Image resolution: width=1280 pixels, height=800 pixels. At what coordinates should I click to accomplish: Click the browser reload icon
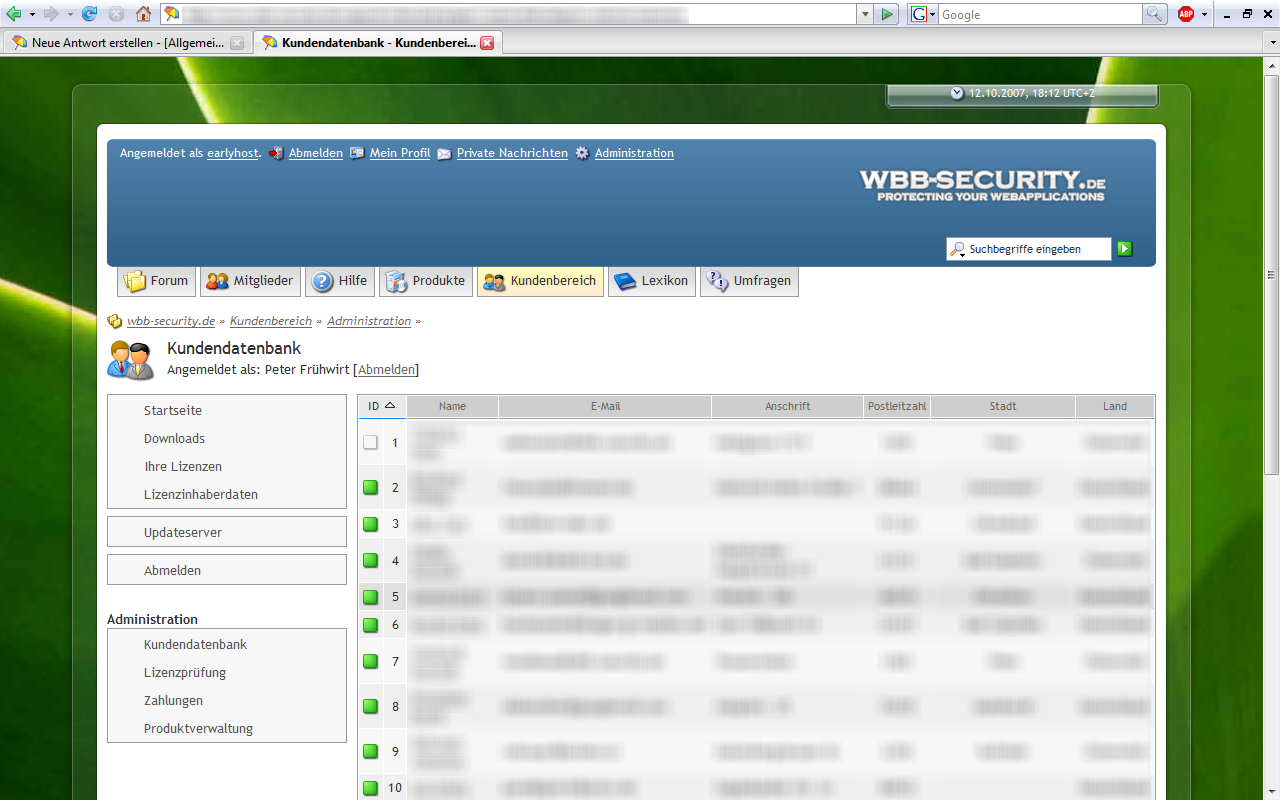(x=90, y=14)
